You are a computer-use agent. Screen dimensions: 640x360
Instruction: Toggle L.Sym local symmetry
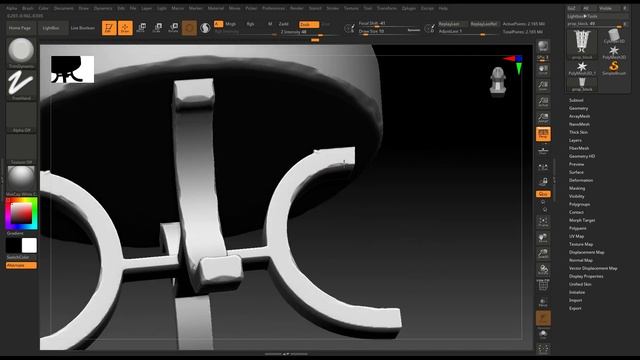pos(543,167)
